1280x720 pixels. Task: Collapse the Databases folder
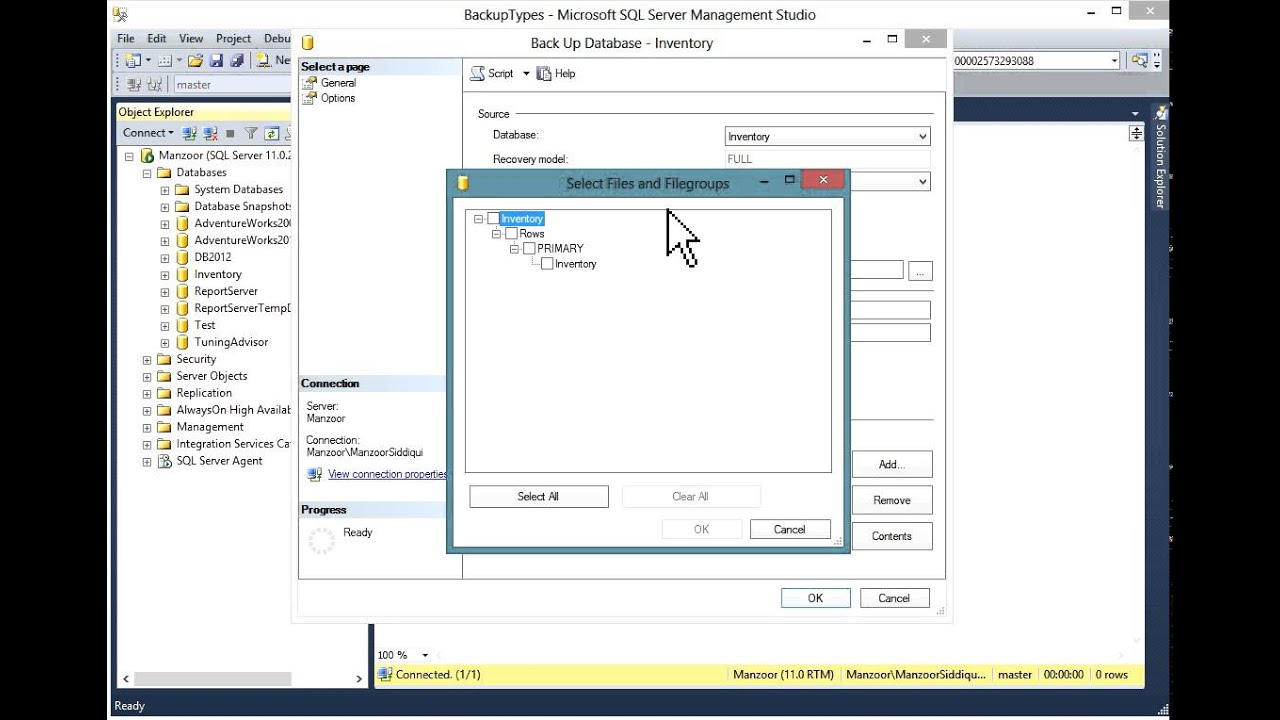[x=147, y=173]
